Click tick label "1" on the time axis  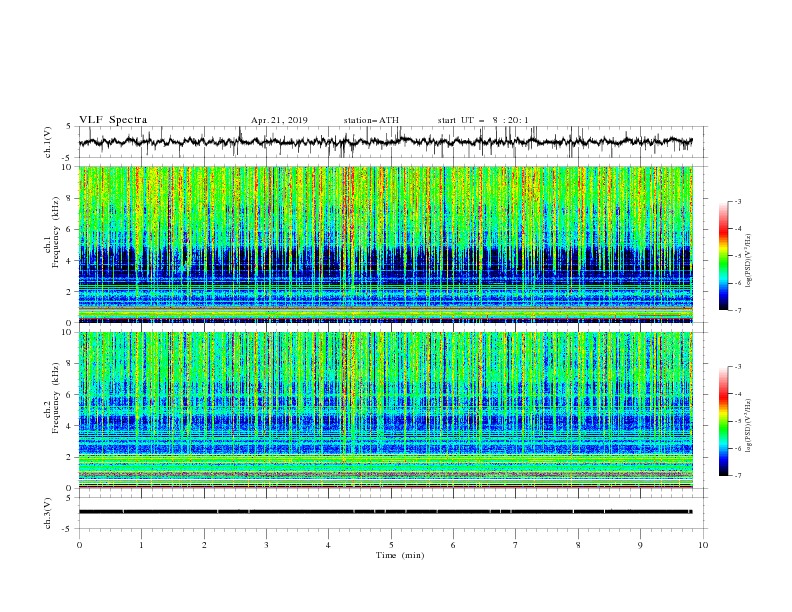(x=141, y=545)
